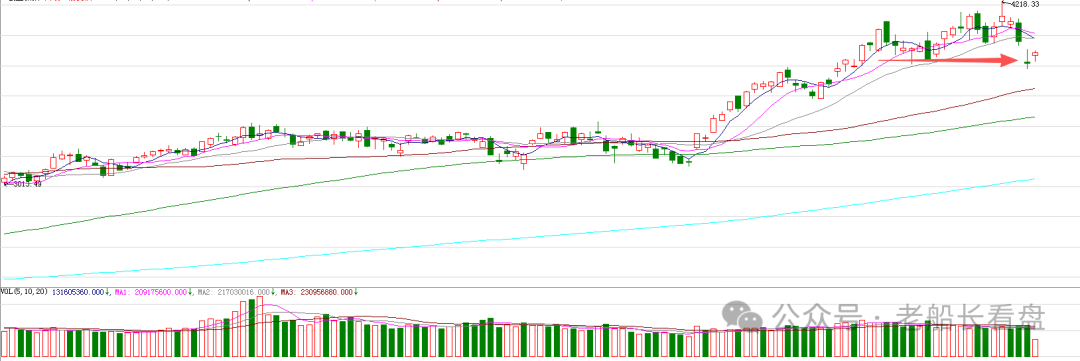
Task: Select the most recent candlestick on the chart
Action: pyautogui.click(x=1035, y=56)
